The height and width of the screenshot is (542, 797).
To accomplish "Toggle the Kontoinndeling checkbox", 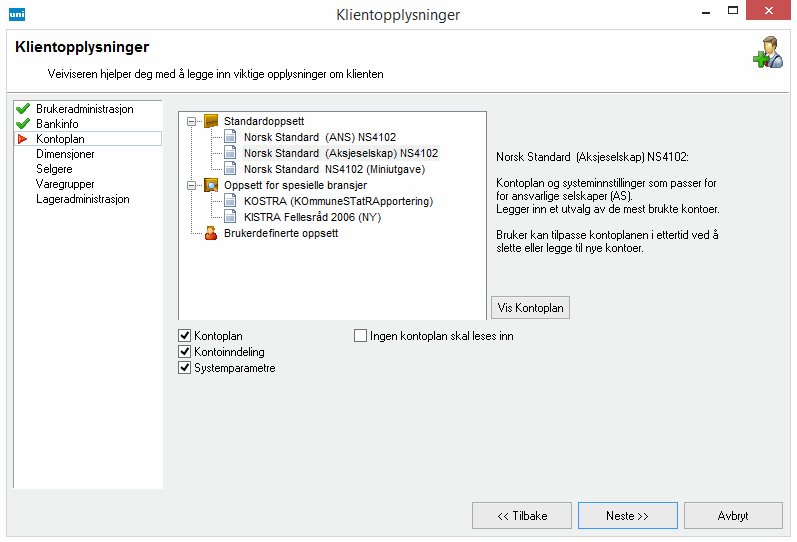I will (x=184, y=352).
